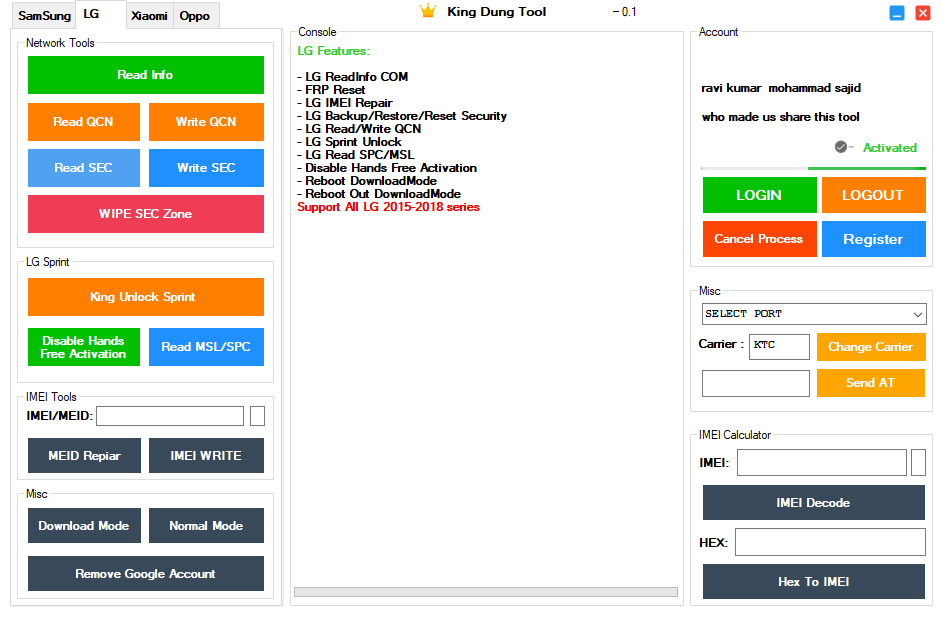Click the AT command input field

756,383
